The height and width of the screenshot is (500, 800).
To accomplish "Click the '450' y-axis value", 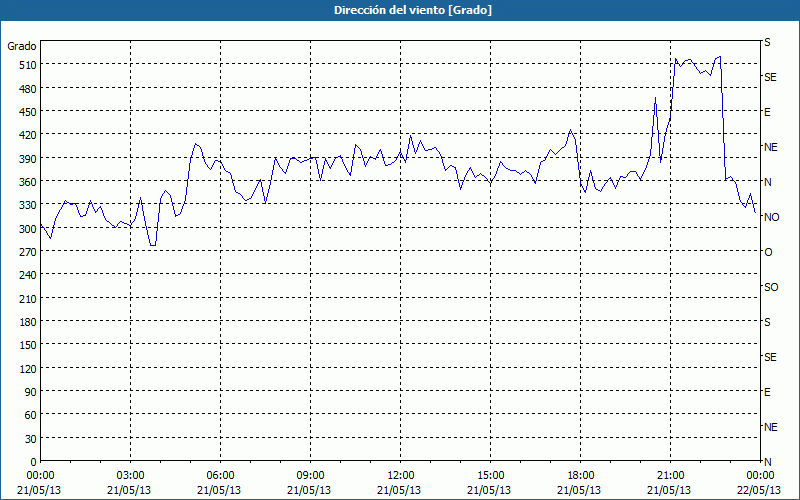I will 28,112.
